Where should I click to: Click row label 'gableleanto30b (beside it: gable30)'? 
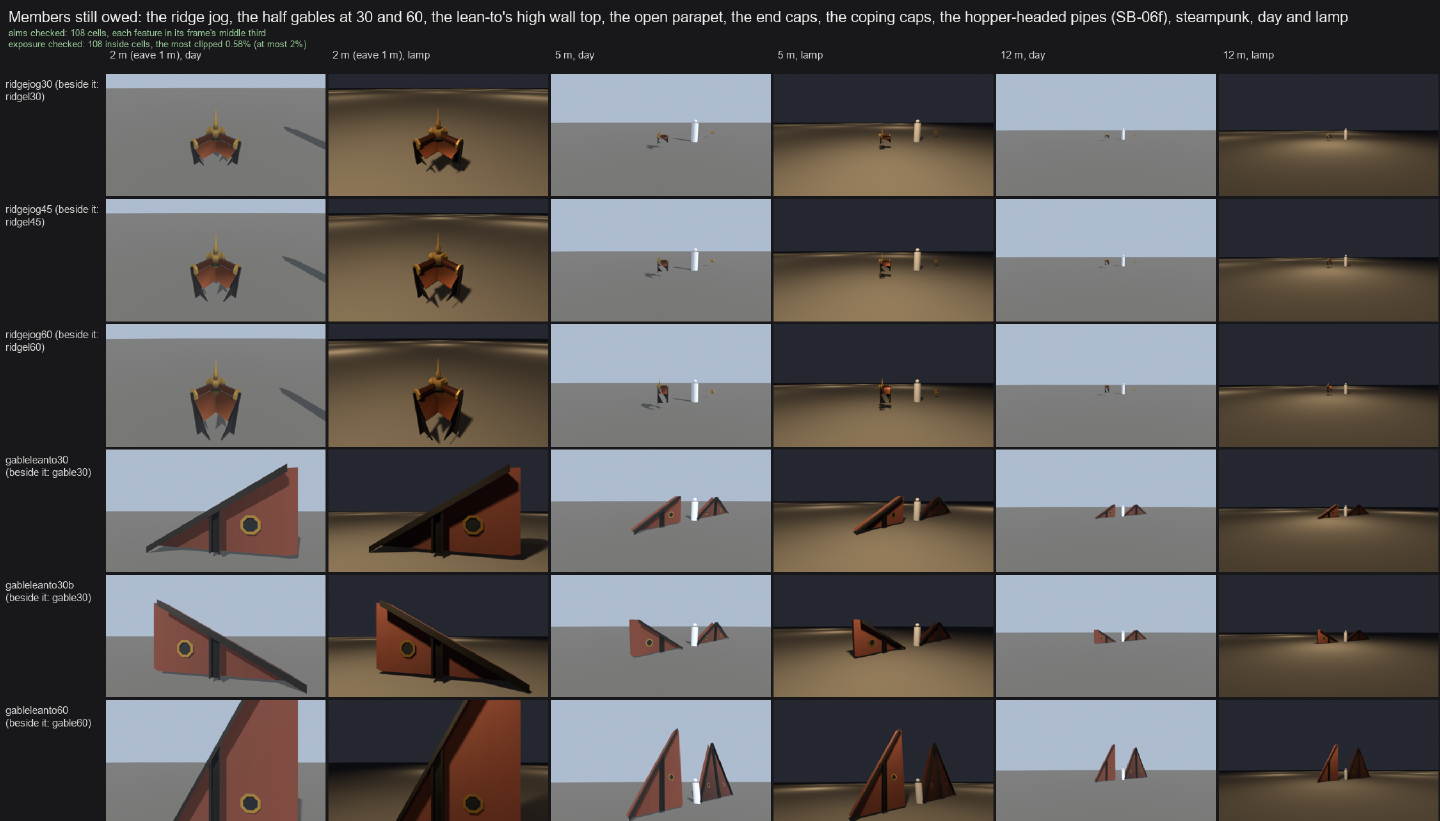[49, 590]
